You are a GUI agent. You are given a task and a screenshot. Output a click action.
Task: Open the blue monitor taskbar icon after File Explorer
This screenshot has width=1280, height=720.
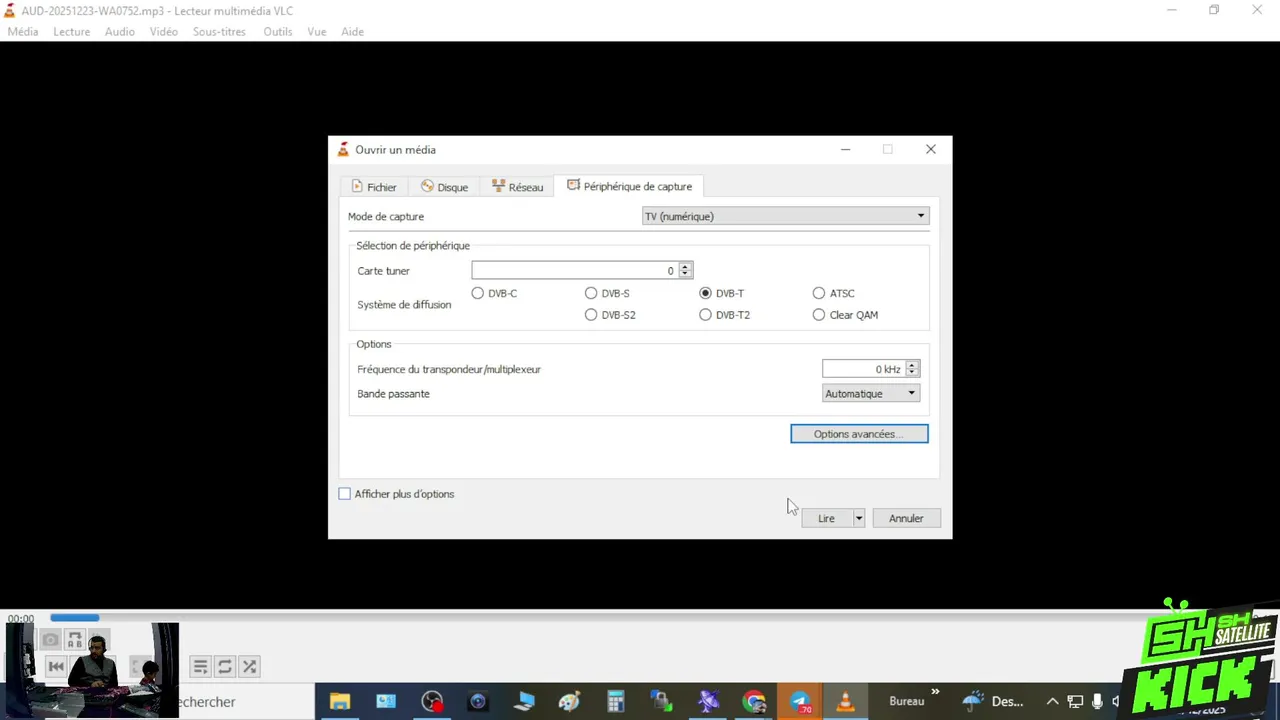386,702
